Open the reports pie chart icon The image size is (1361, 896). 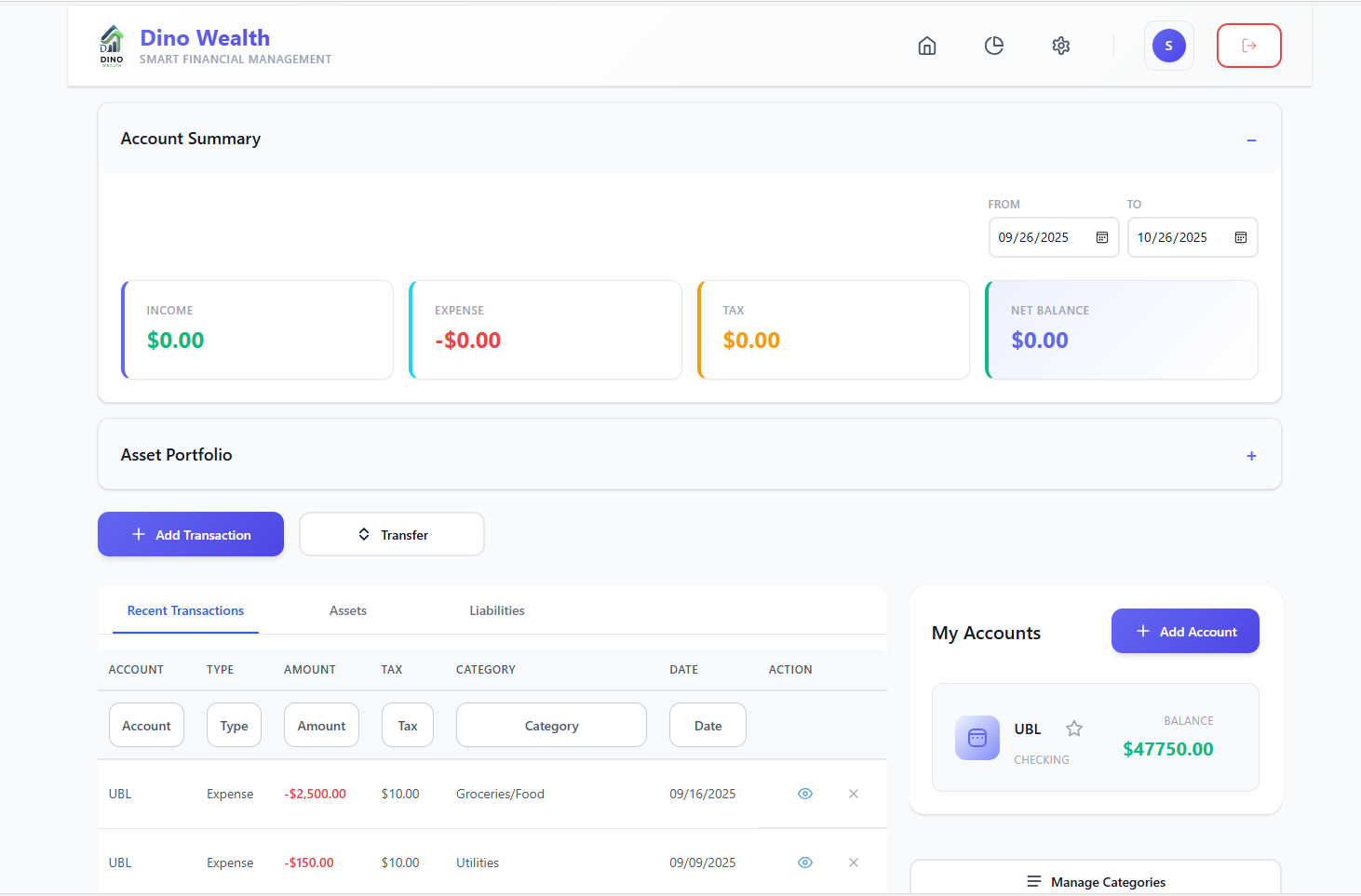click(x=993, y=45)
